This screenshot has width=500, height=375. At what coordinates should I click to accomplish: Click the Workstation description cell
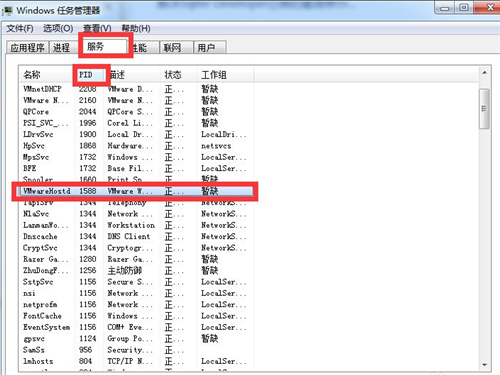point(131,225)
